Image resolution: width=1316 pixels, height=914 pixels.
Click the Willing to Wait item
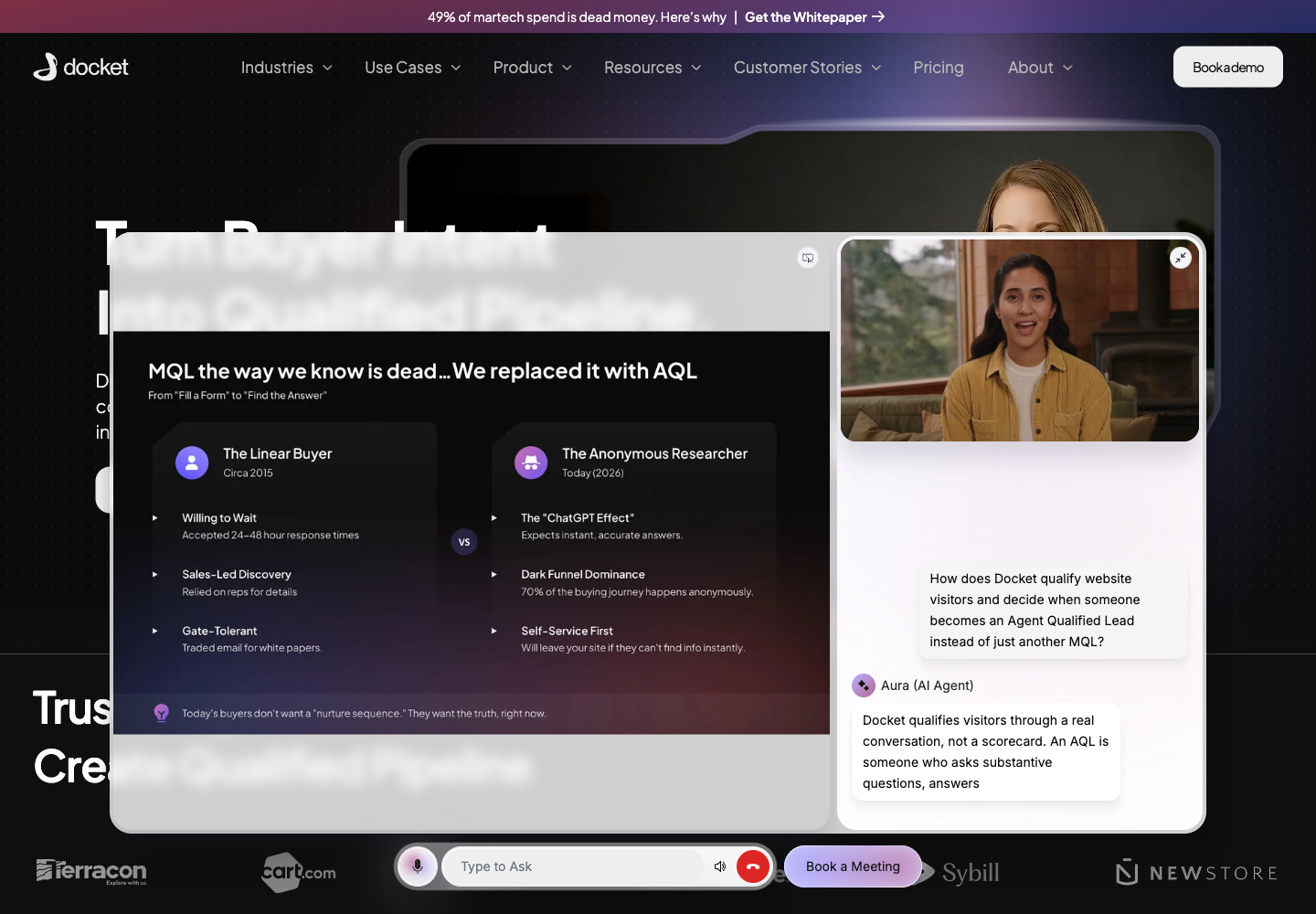[219, 518]
